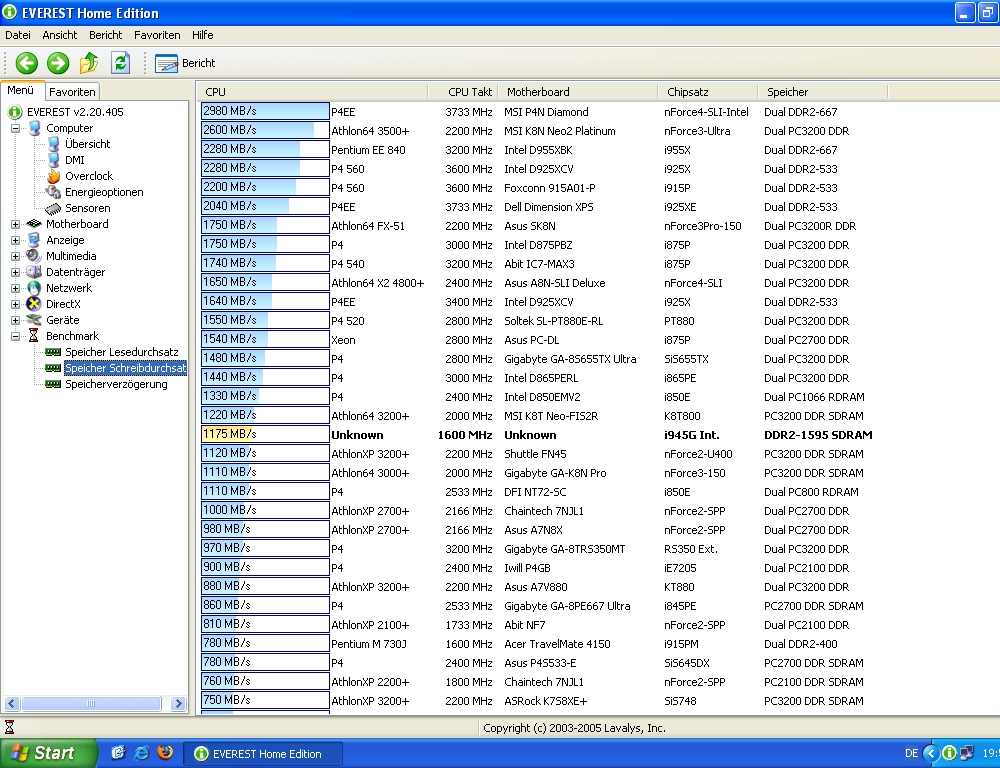1000x768 pixels.
Task: Expand the Motherboard tree node
Action: [15, 225]
